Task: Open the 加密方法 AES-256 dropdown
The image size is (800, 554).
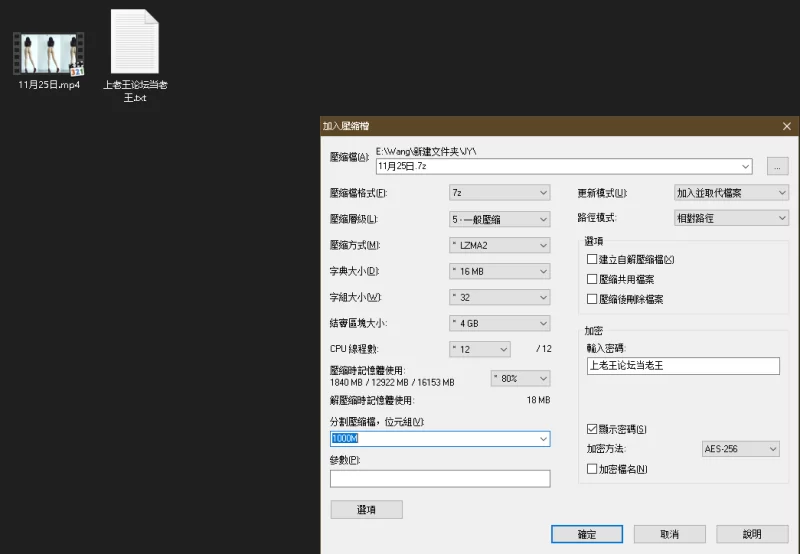Action: (740, 449)
